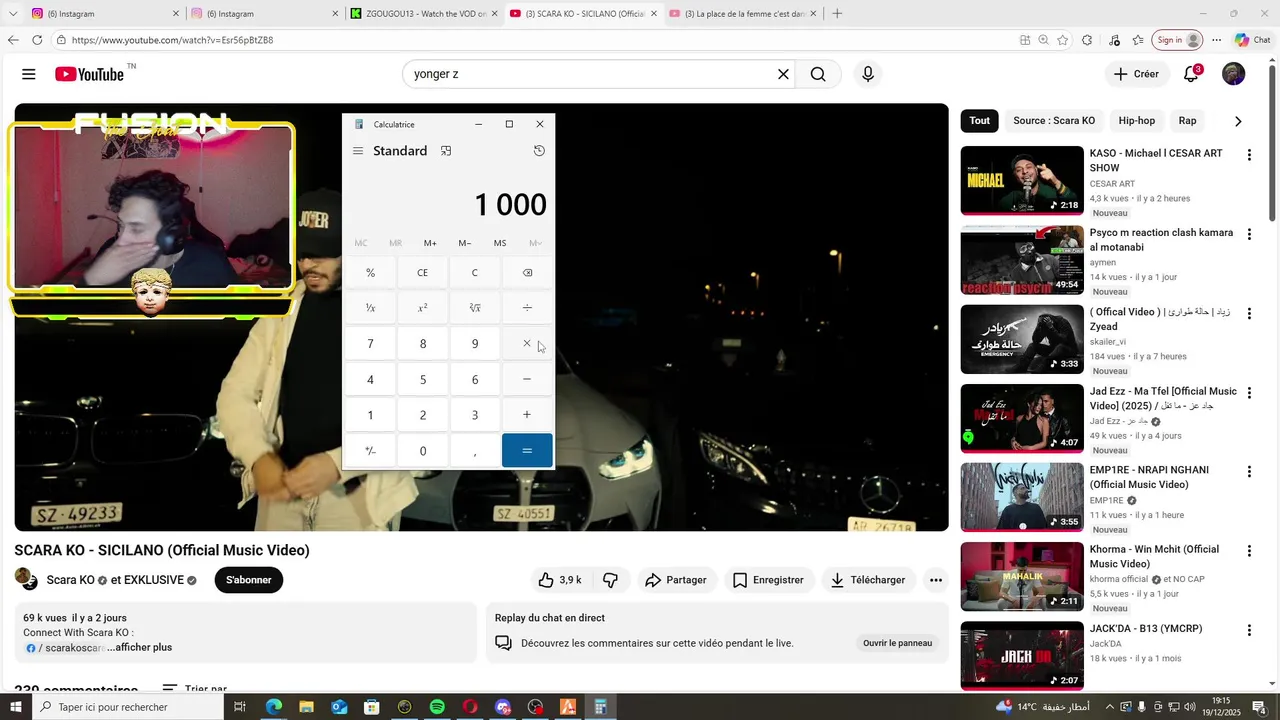Open options for EMP1RE - NRAPI NGHANI video
The image size is (1280, 720).
[x=1249, y=472]
